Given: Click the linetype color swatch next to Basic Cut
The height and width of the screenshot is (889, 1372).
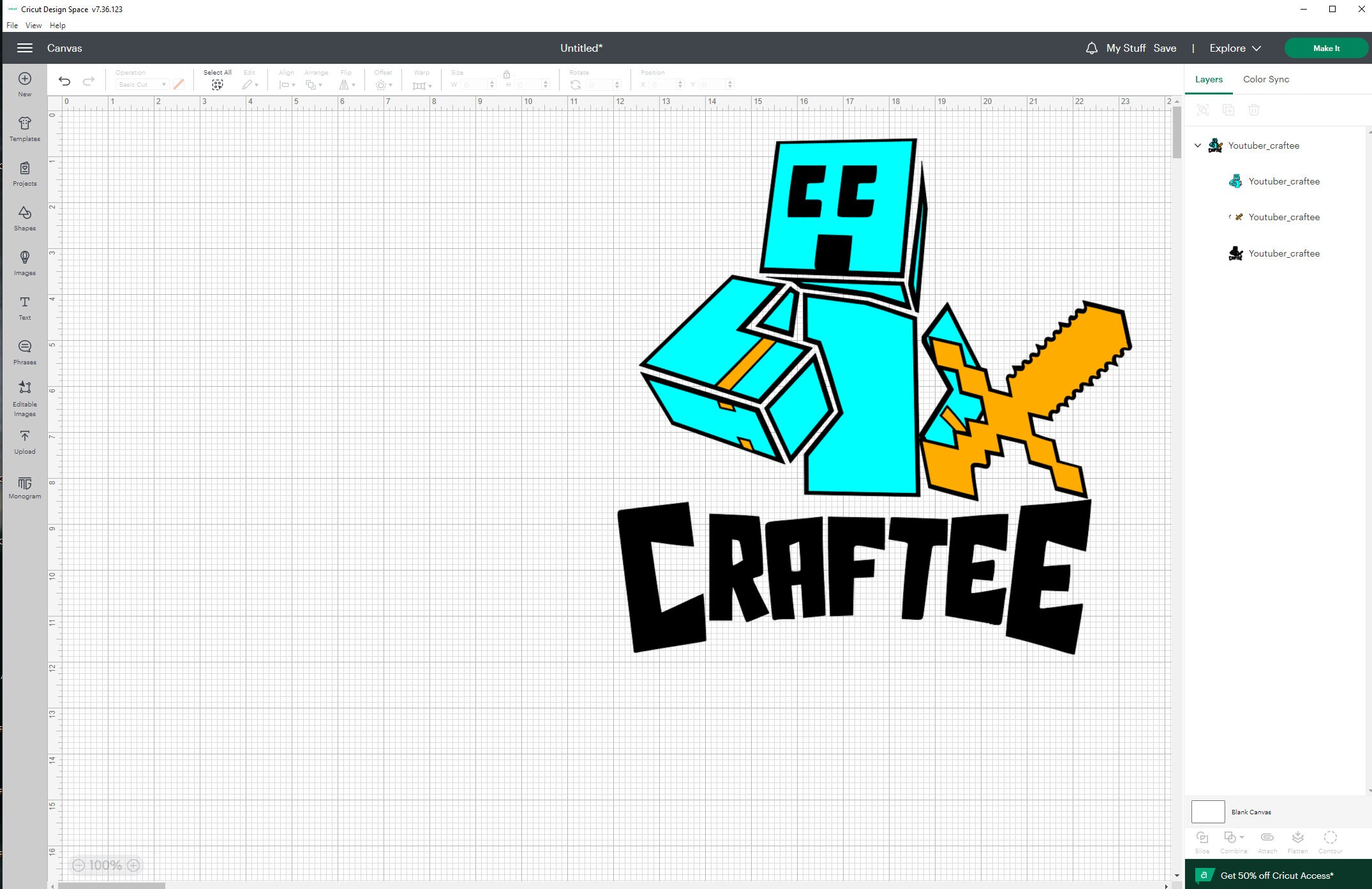Looking at the screenshot, I should pos(179,84).
